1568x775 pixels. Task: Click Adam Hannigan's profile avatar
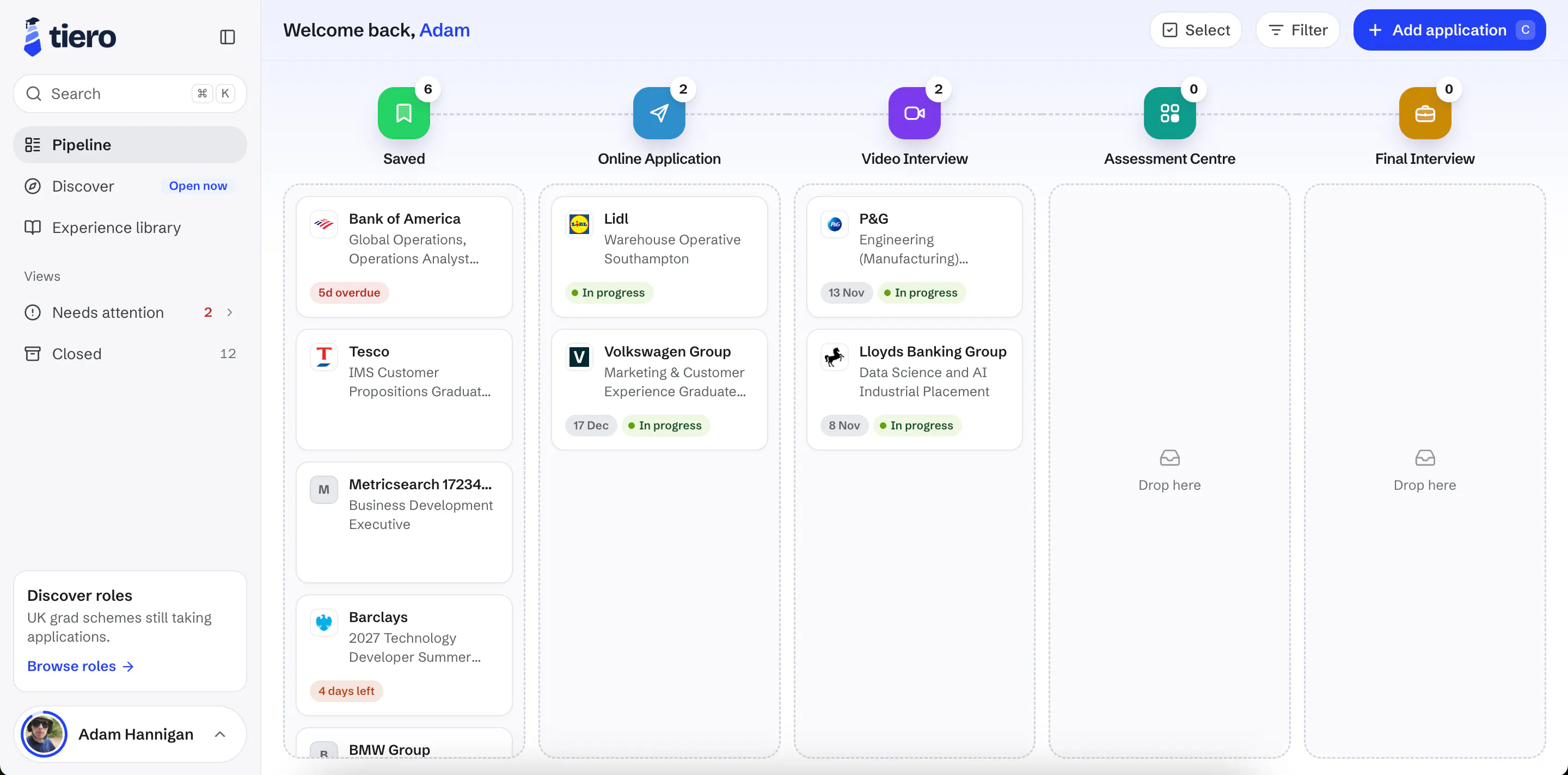coord(44,734)
